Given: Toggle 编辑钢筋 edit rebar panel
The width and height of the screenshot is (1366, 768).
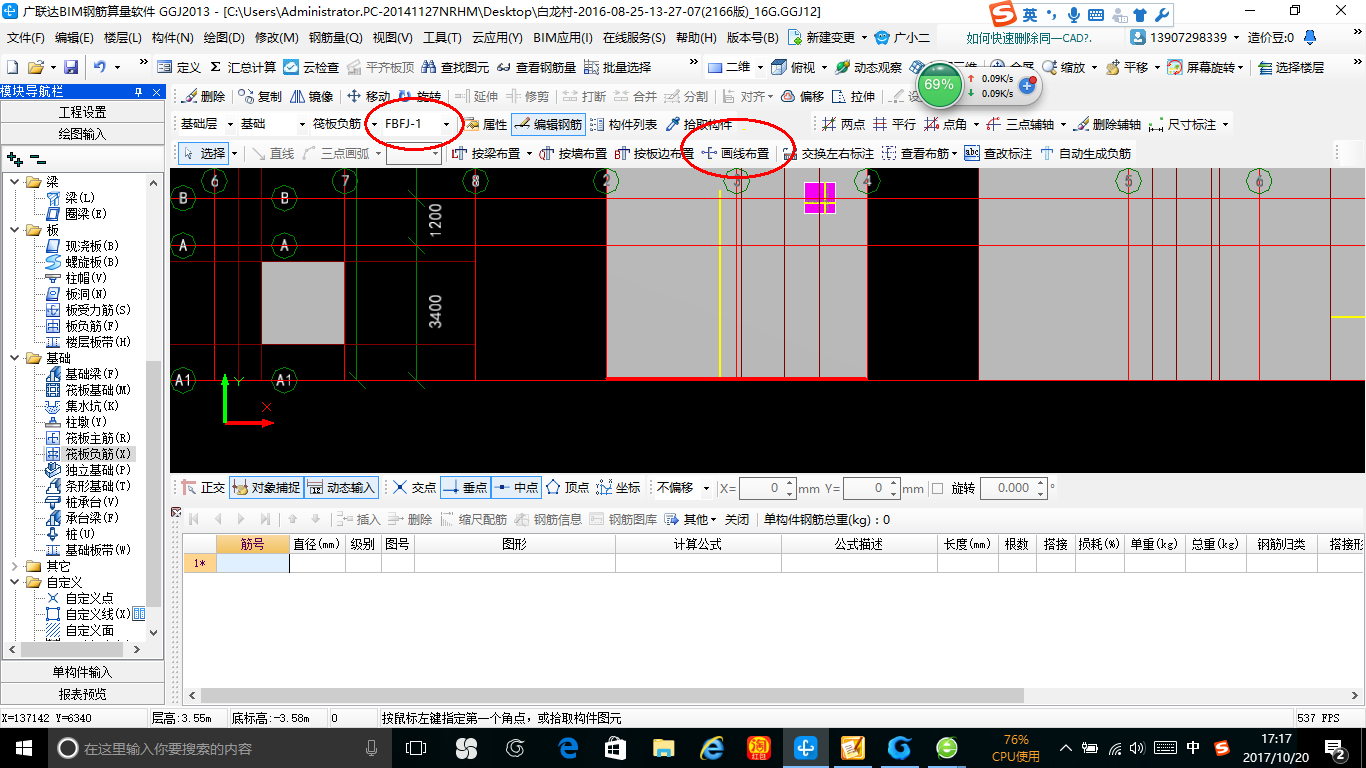Looking at the screenshot, I should point(548,124).
